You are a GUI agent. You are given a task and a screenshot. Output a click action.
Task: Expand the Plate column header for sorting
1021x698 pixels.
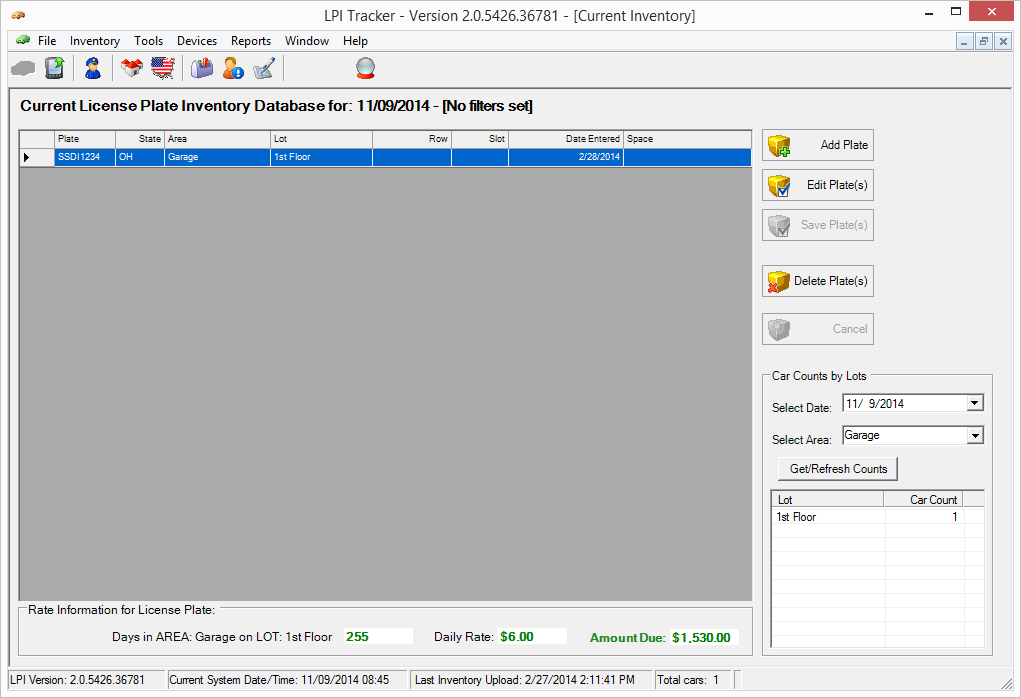(x=84, y=139)
